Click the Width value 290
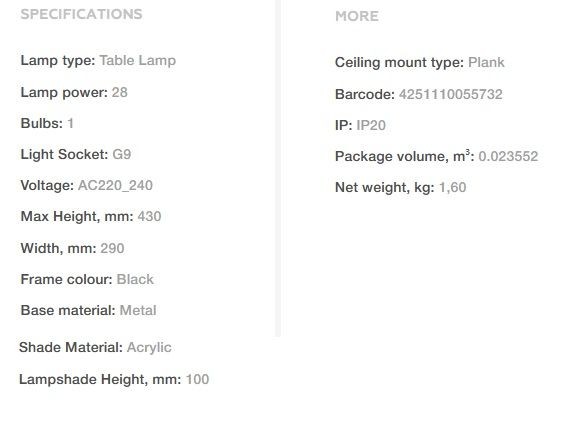 point(112,248)
